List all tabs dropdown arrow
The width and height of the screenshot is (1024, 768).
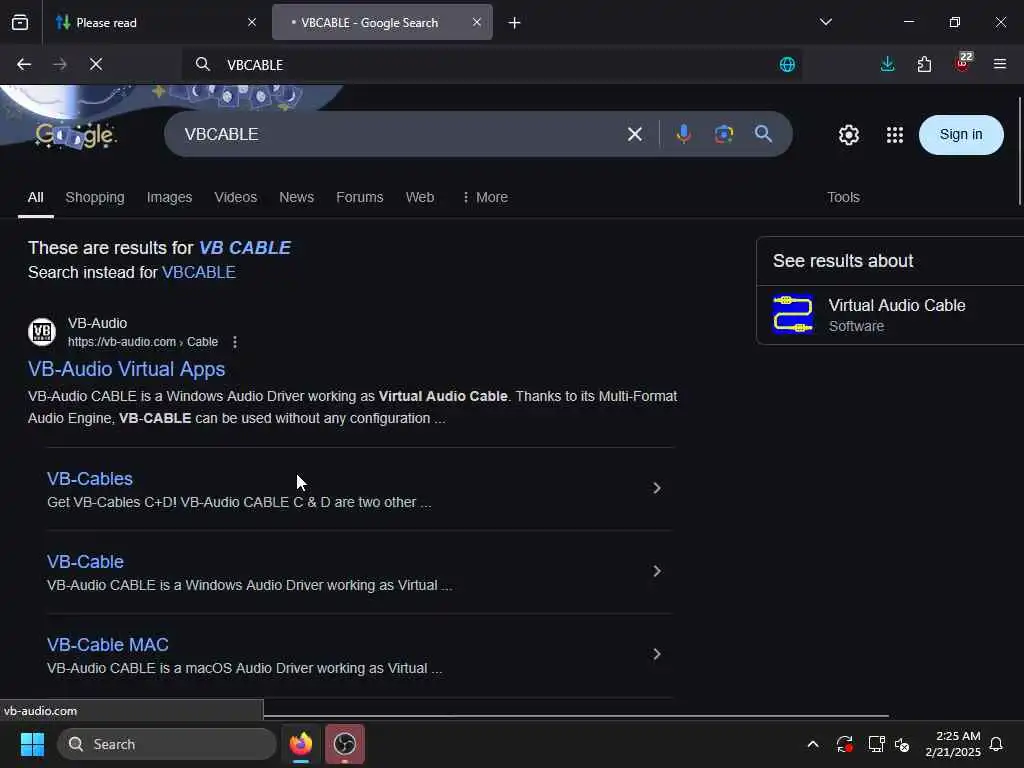[x=825, y=22]
